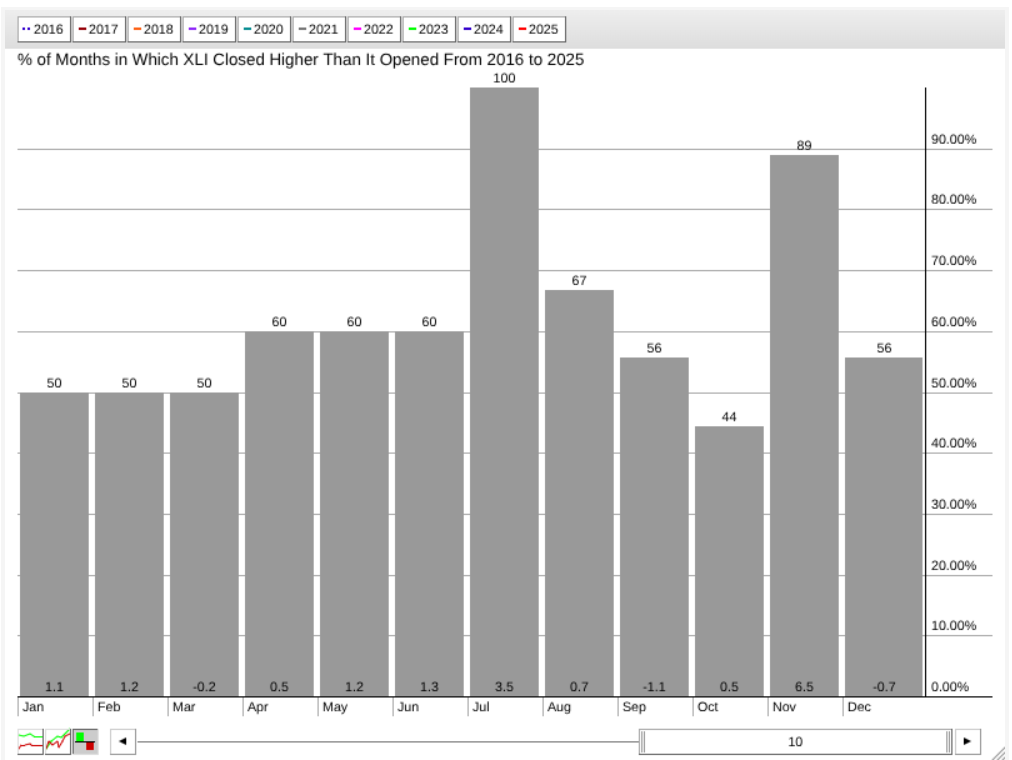Click the 50.00% y-axis label

click(x=953, y=383)
